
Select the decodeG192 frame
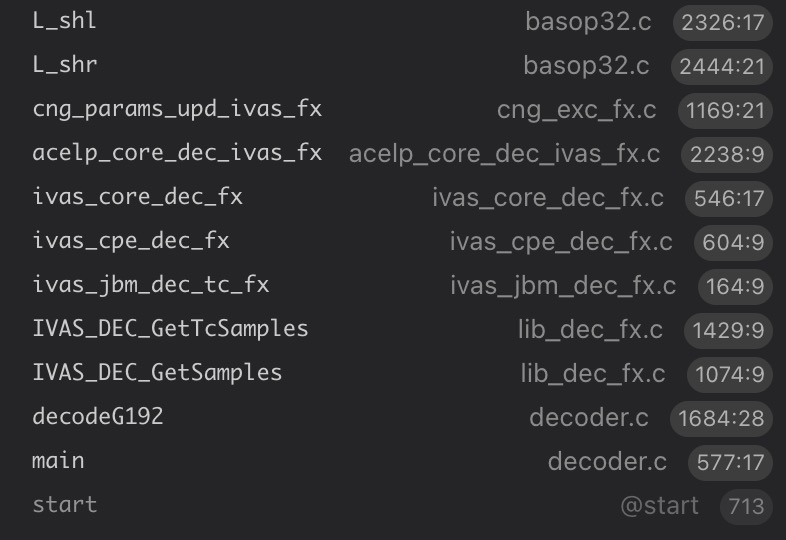(x=98, y=417)
